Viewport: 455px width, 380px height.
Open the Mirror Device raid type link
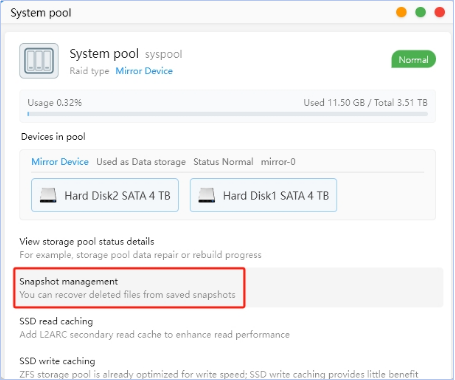[144, 71]
